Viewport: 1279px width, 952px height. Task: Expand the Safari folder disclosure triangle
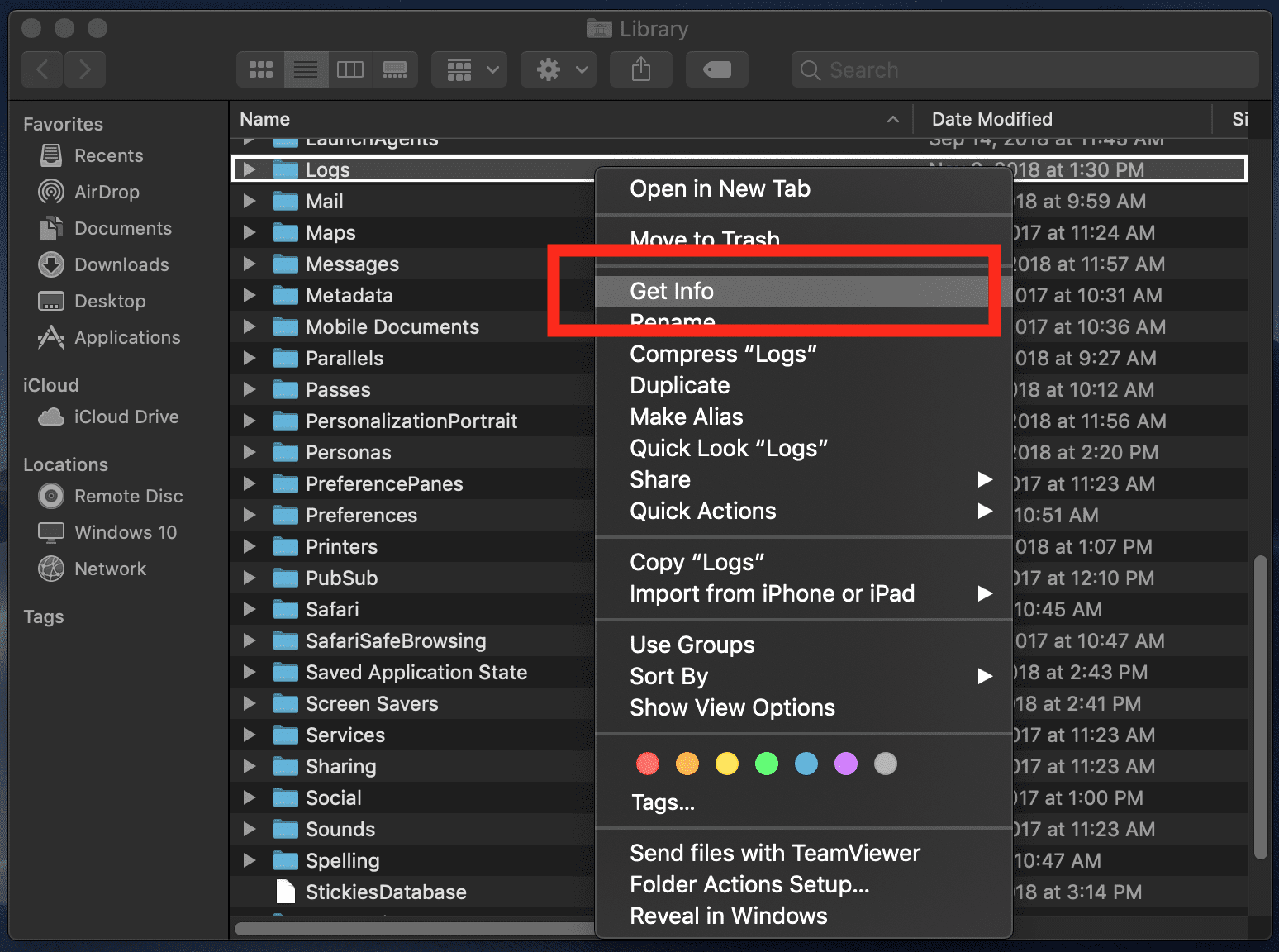(250, 609)
